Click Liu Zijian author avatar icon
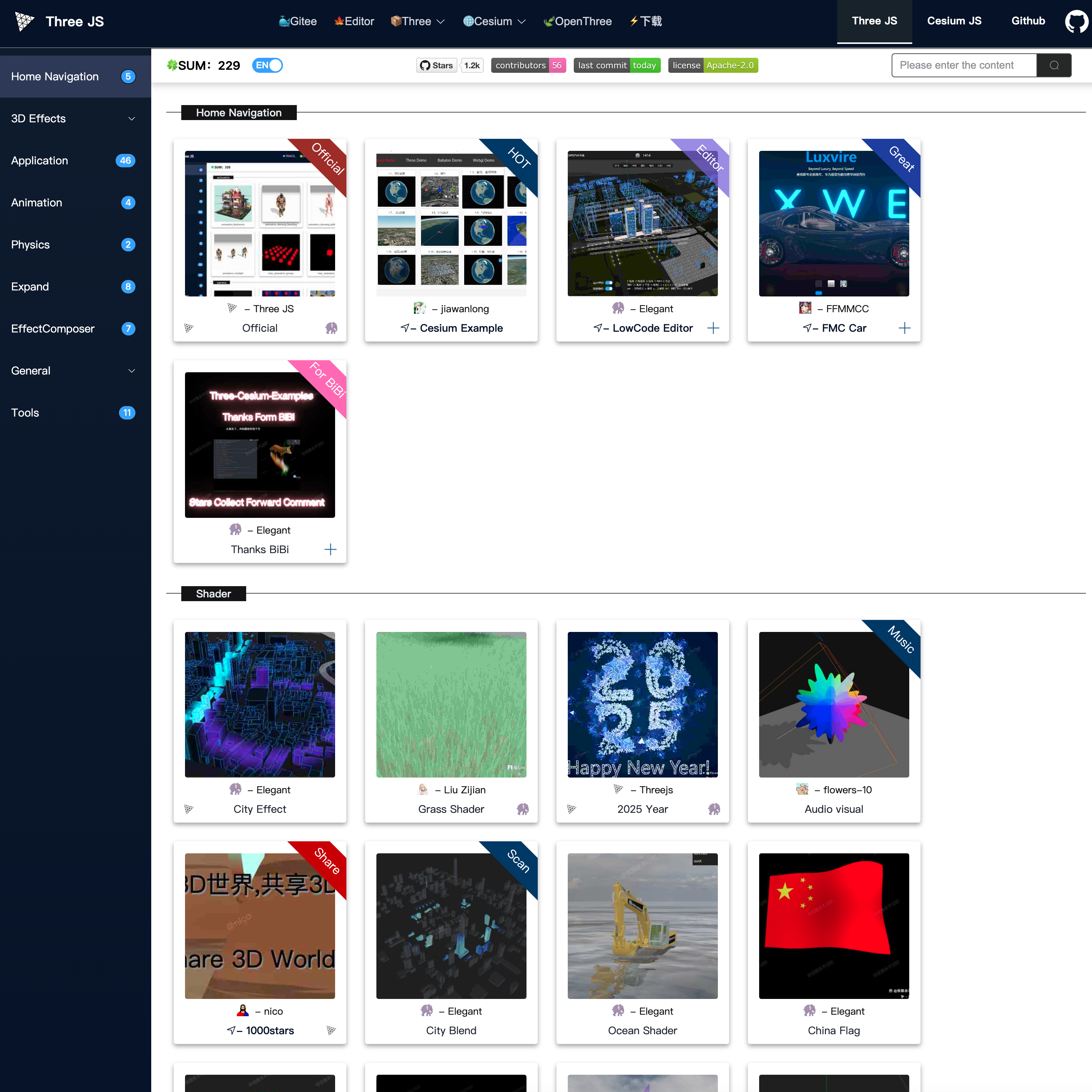This screenshot has height=1092, width=1092. point(423,789)
